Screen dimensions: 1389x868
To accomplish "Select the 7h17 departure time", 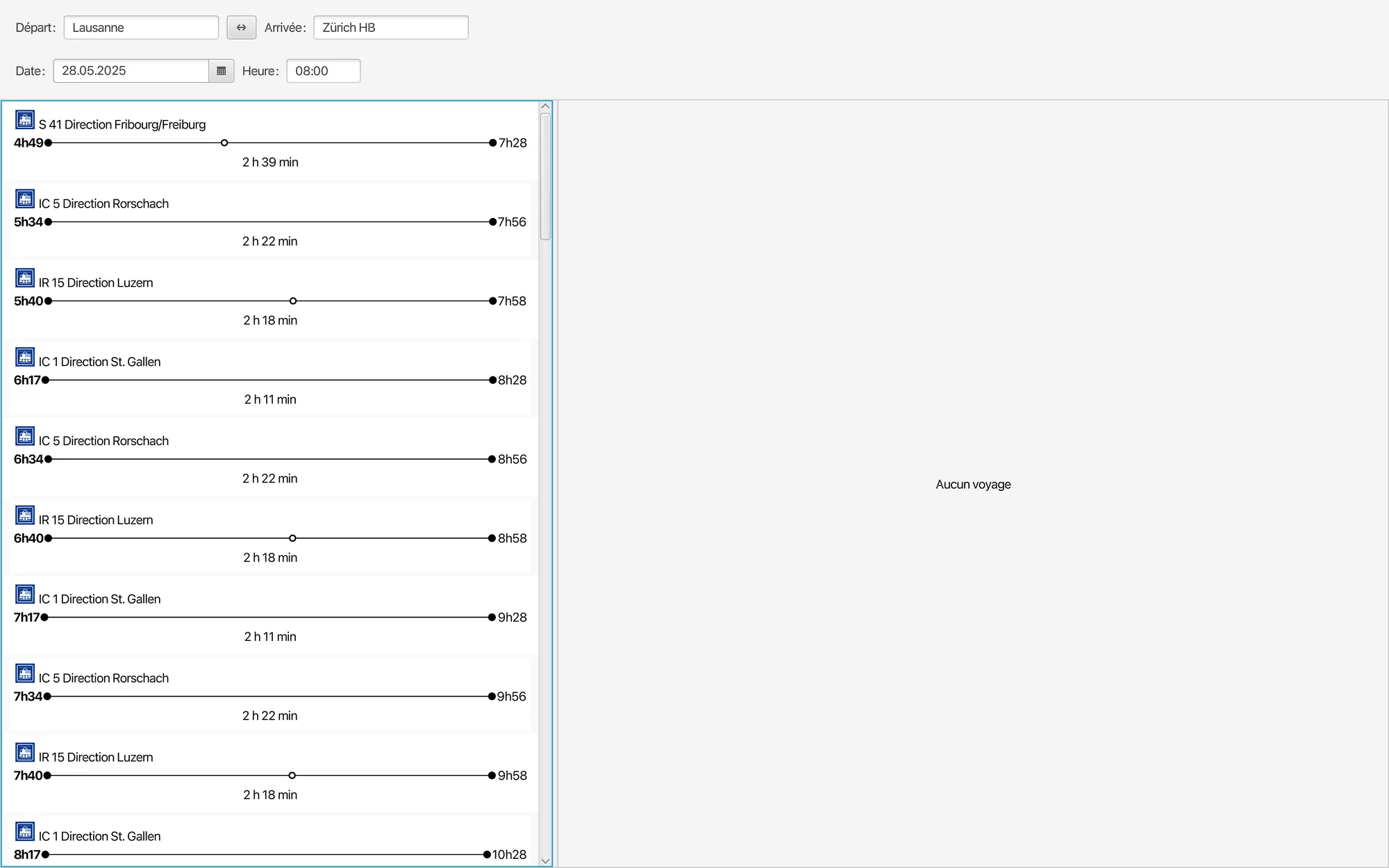I will pos(27,618).
